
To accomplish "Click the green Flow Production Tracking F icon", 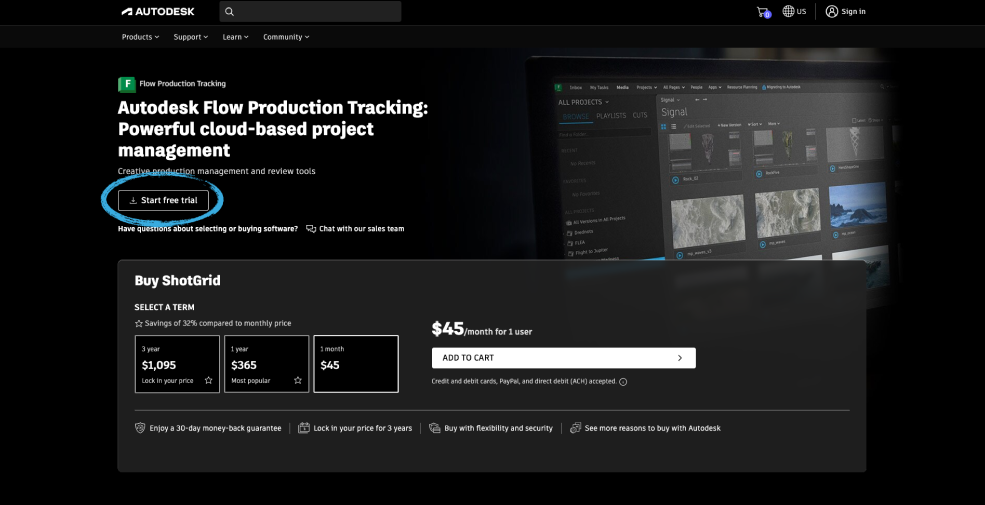I will [127, 84].
